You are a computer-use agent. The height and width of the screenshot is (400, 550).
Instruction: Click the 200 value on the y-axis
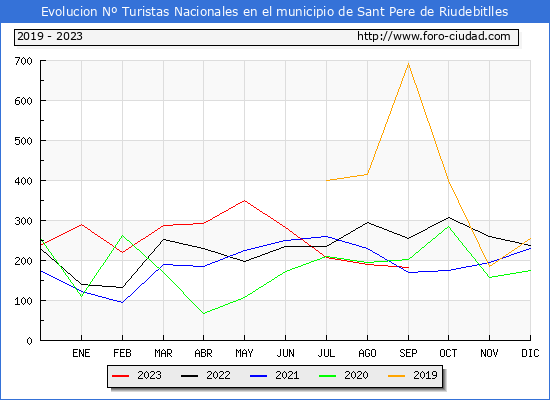pyautogui.click(x=24, y=261)
